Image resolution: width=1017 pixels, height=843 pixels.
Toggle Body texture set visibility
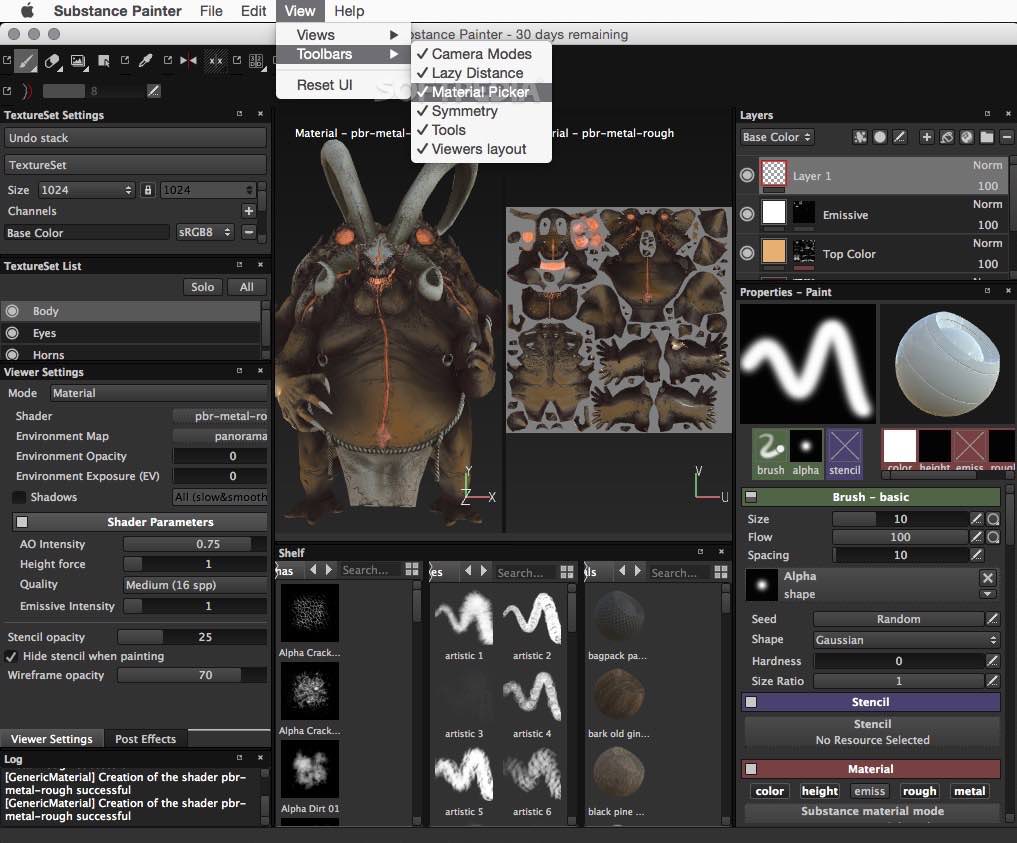click(12, 311)
